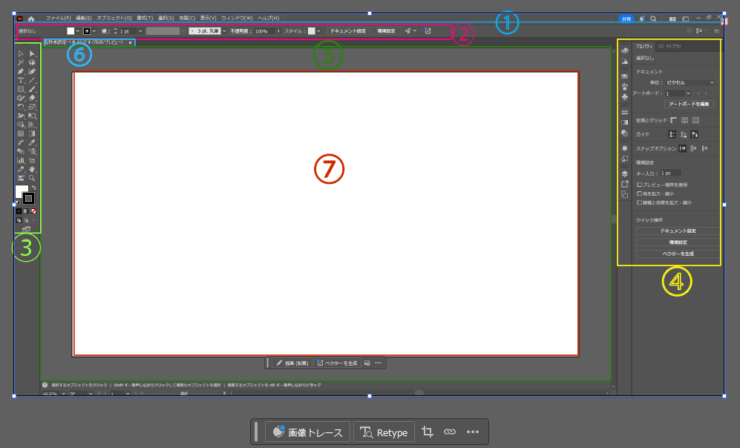Click ドキュメント設定 under クイック操作
Image resolution: width=740 pixels, height=448 pixels.
[x=678, y=231]
